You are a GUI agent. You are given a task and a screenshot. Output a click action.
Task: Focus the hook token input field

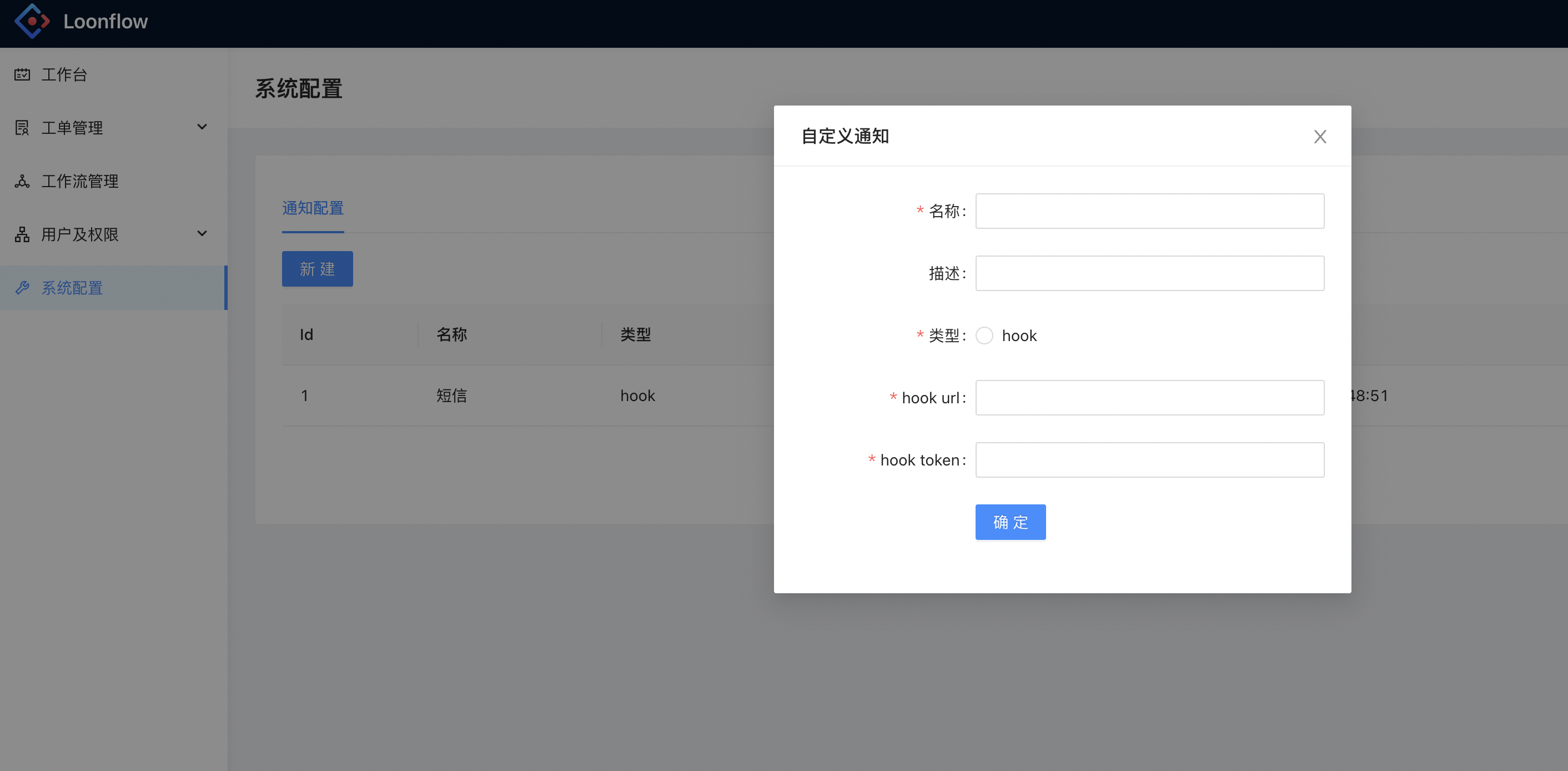point(1149,460)
